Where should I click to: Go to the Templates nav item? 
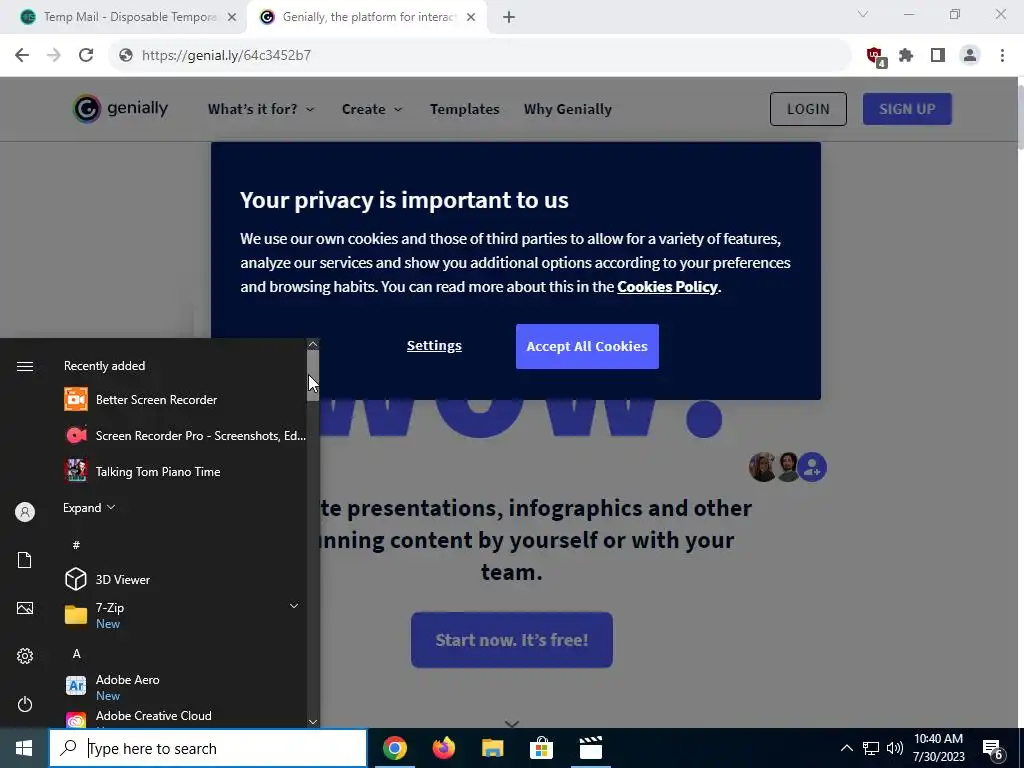coord(464,109)
